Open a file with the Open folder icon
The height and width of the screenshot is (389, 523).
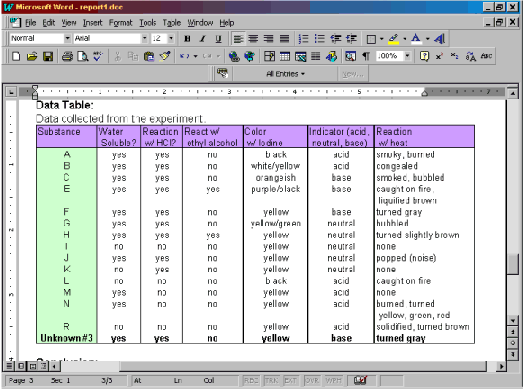coord(32,56)
